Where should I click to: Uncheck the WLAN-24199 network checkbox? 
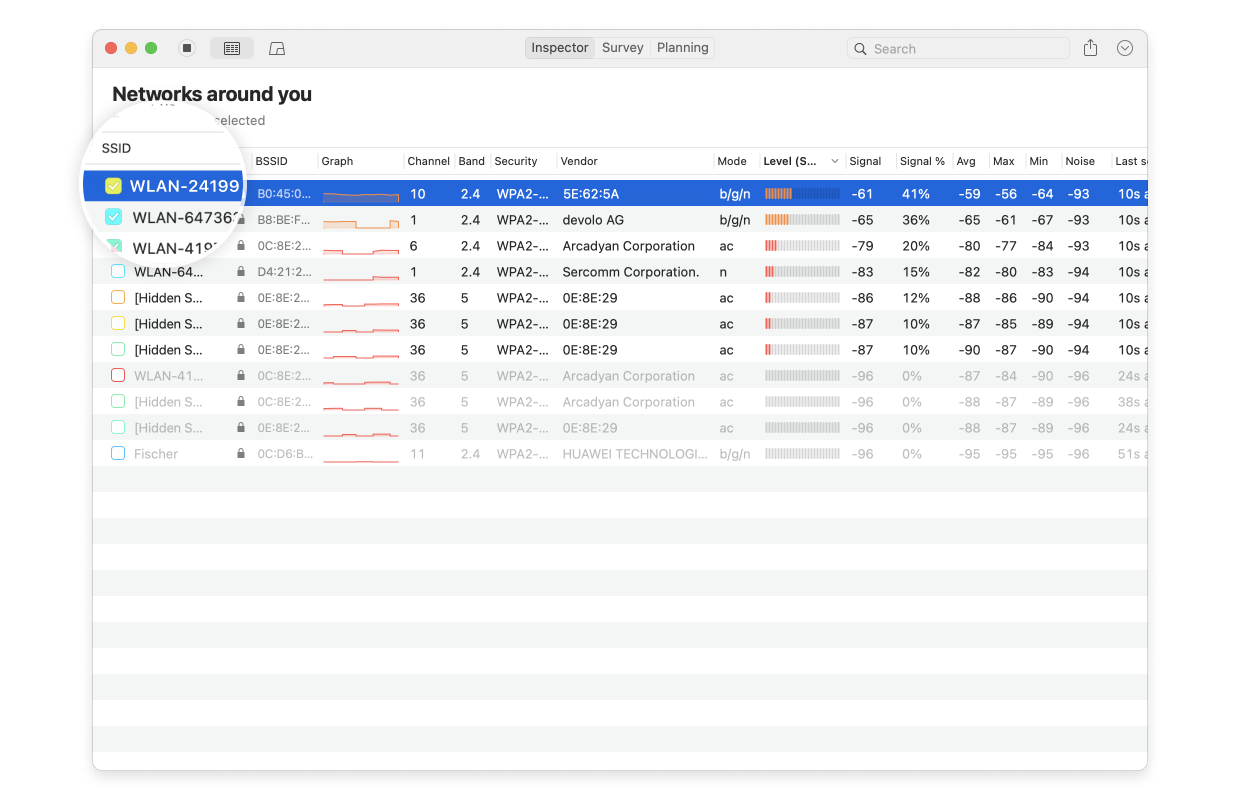113,185
